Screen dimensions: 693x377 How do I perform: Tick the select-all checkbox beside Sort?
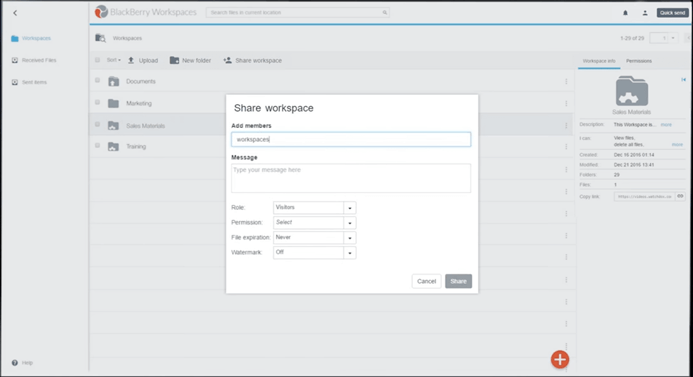(98, 60)
